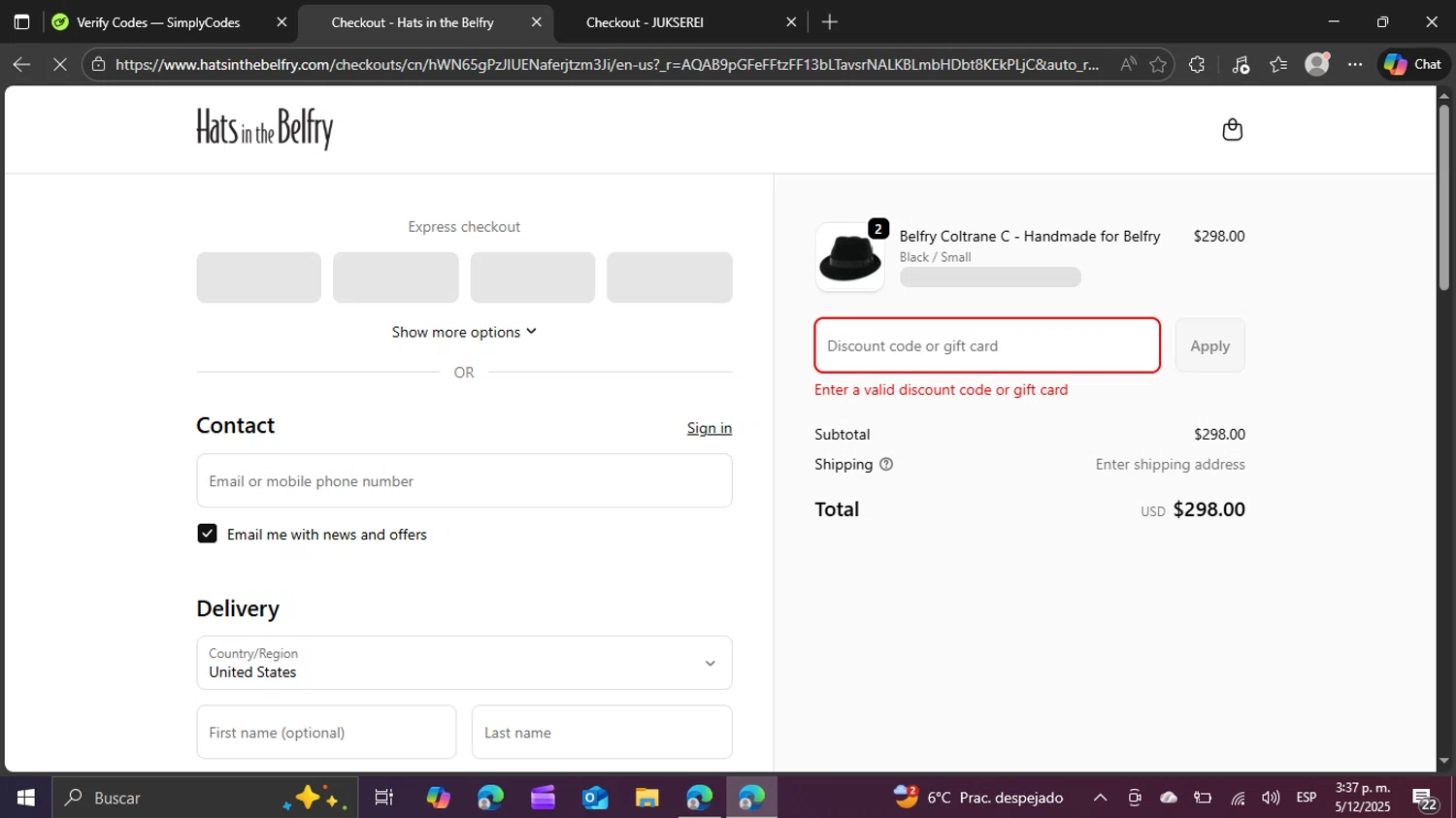Click the shipping info question mark icon
Viewport: 1456px width, 818px height.
[886, 464]
